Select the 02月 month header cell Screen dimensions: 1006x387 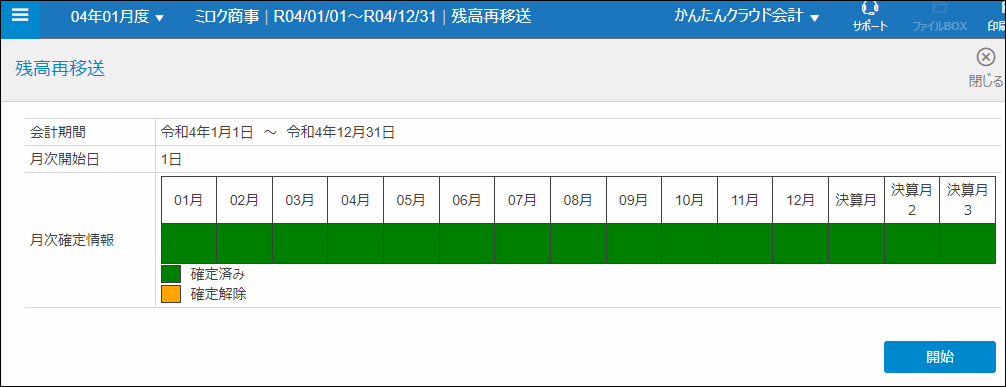tap(244, 200)
